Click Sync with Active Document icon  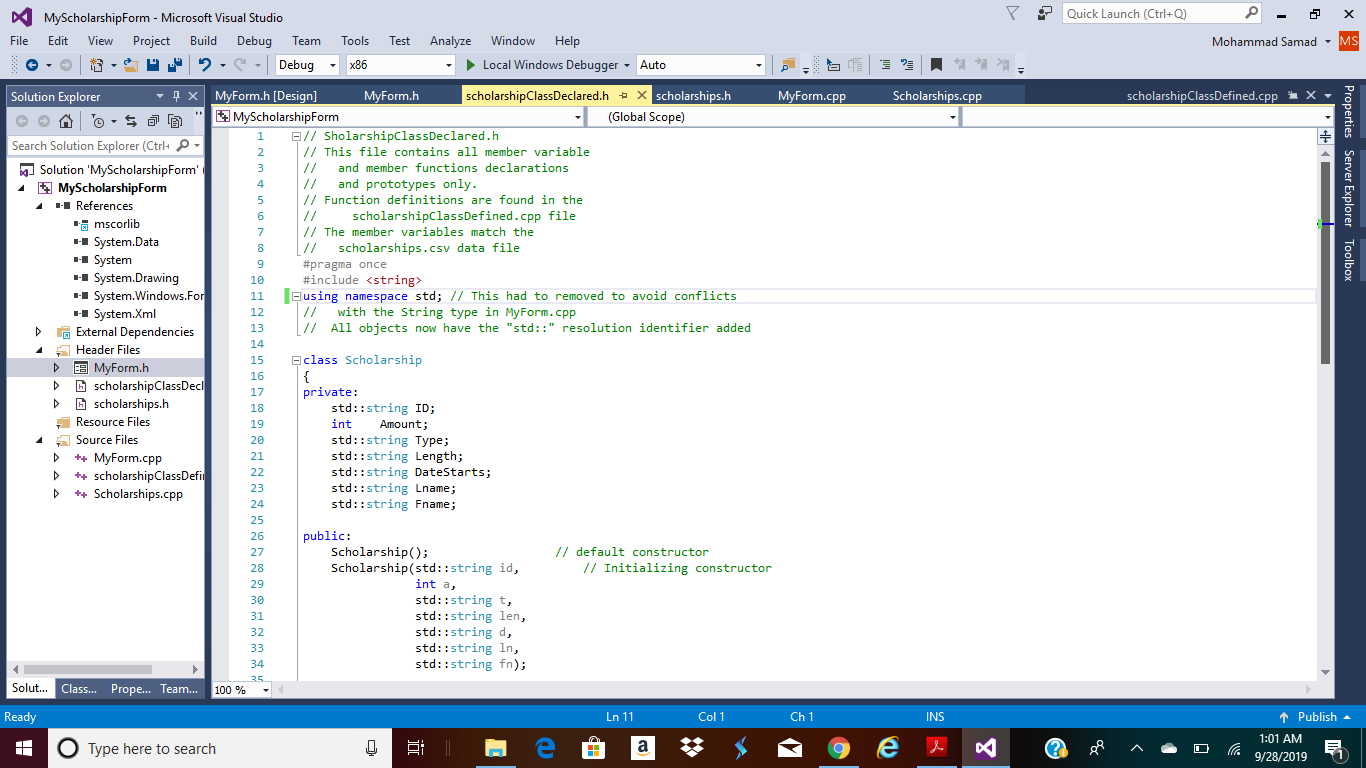[x=130, y=121]
